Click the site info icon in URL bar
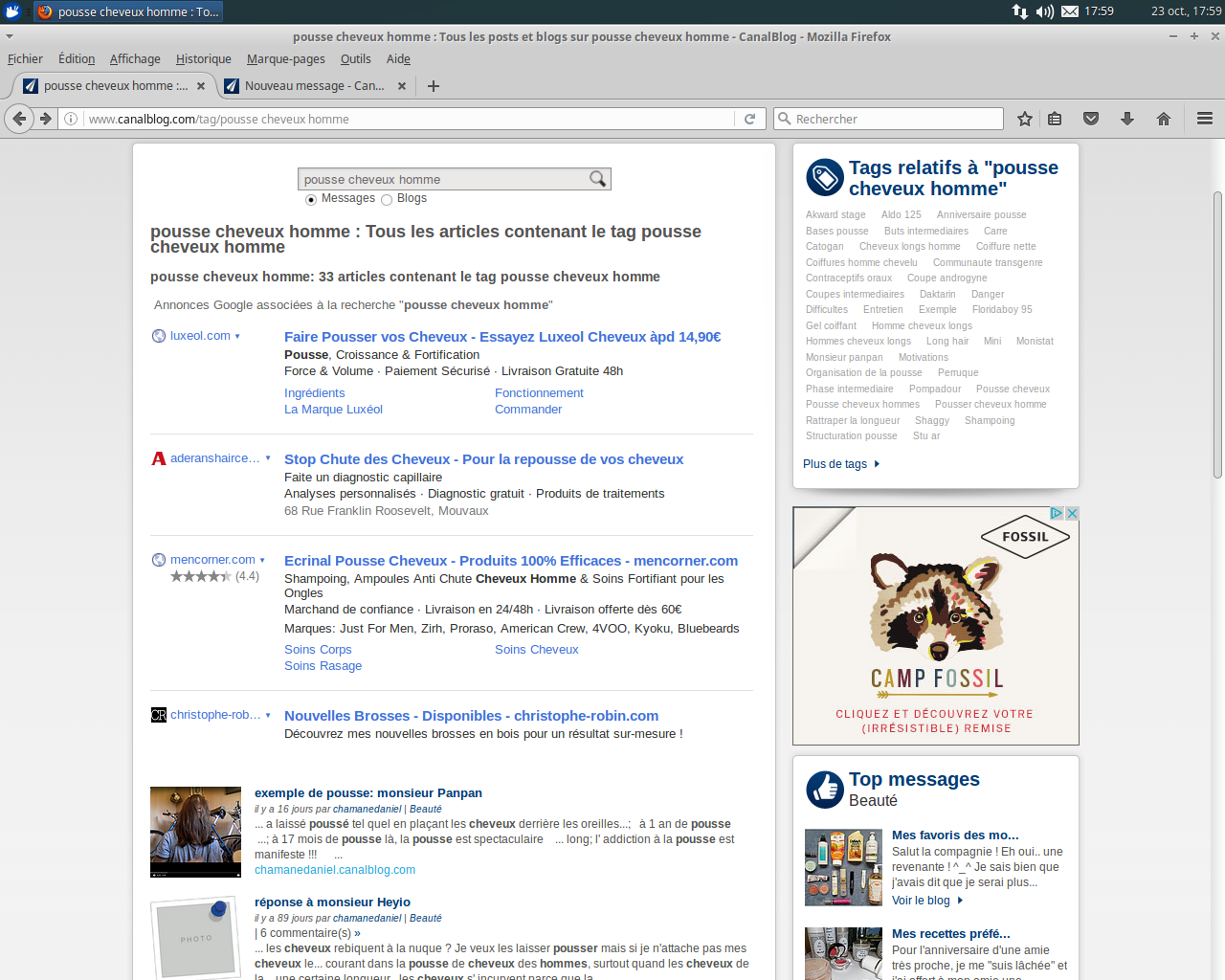 click(70, 119)
